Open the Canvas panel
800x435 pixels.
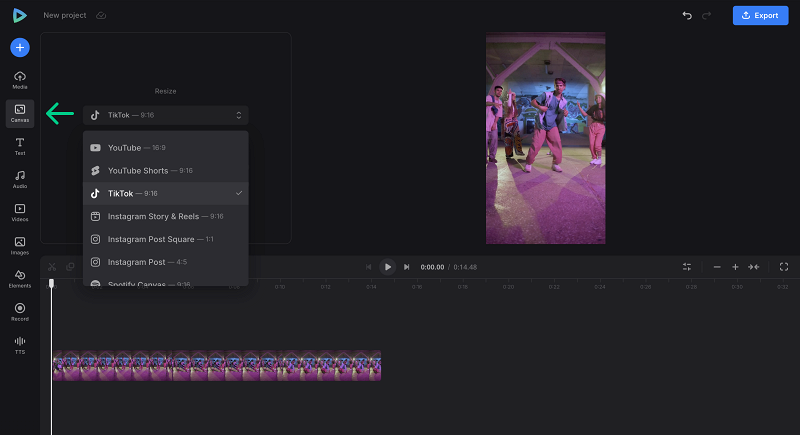point(20,113)
